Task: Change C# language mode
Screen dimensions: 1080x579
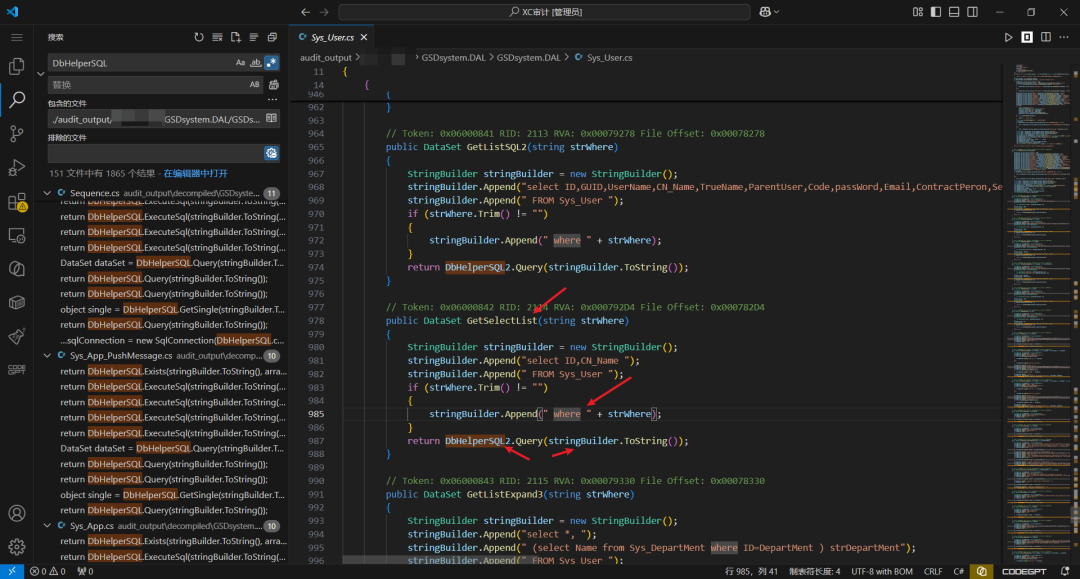Action: pos(958,571)
